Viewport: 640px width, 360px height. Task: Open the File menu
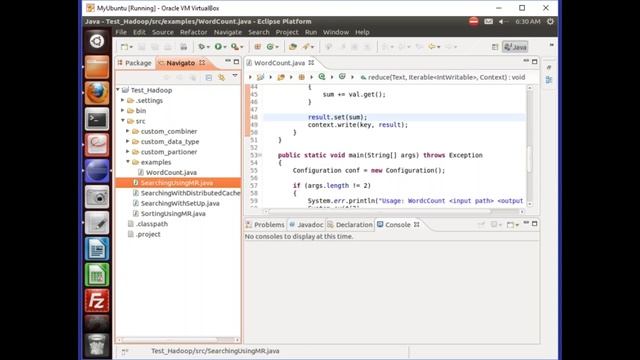[x=121, y=32]
